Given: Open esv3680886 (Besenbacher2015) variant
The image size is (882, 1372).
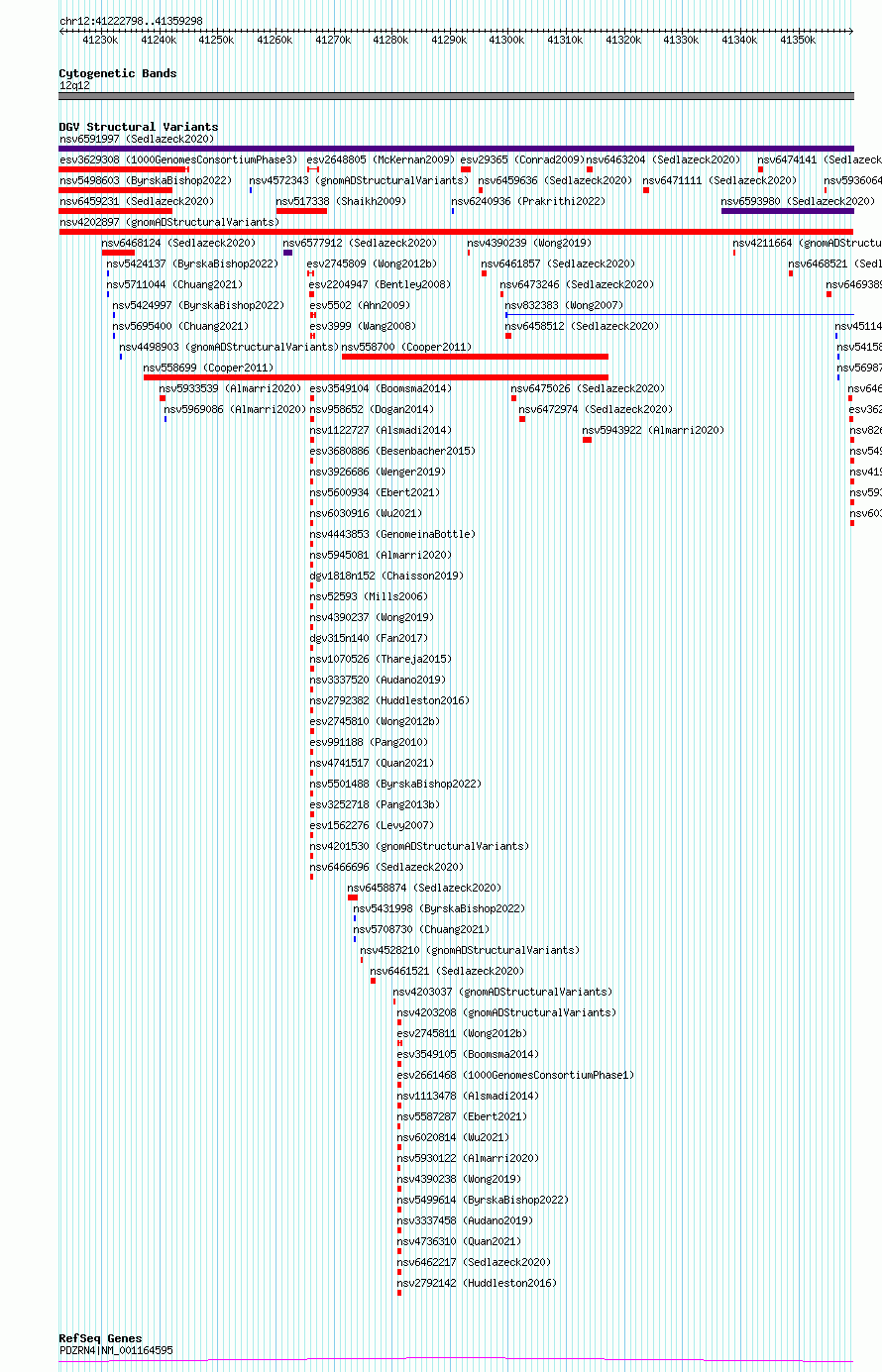Looking at the screenshot, I should click(392, 451).
